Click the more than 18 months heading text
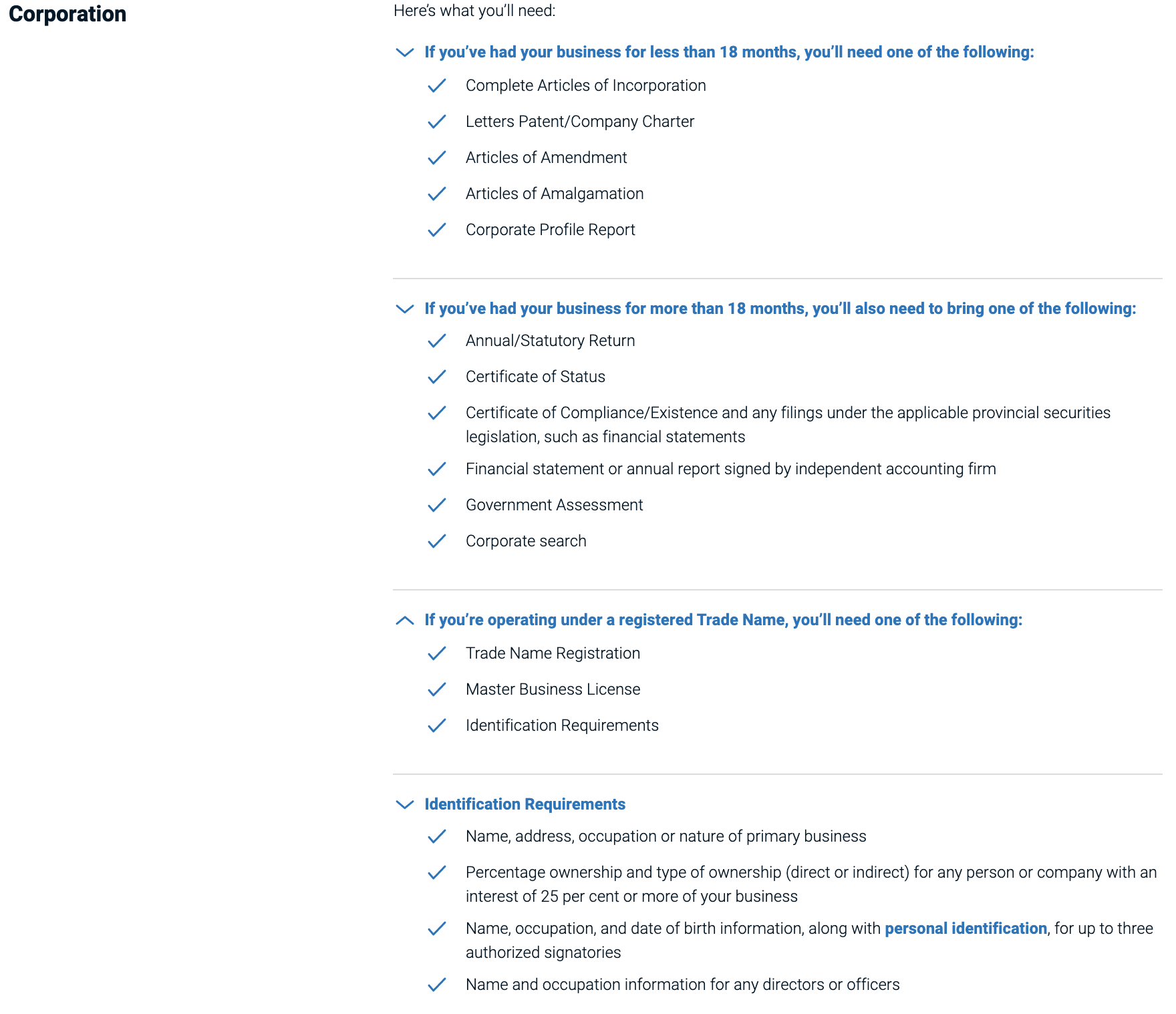The height and width of the screenshot is (1014, 1176). [780, 309]
